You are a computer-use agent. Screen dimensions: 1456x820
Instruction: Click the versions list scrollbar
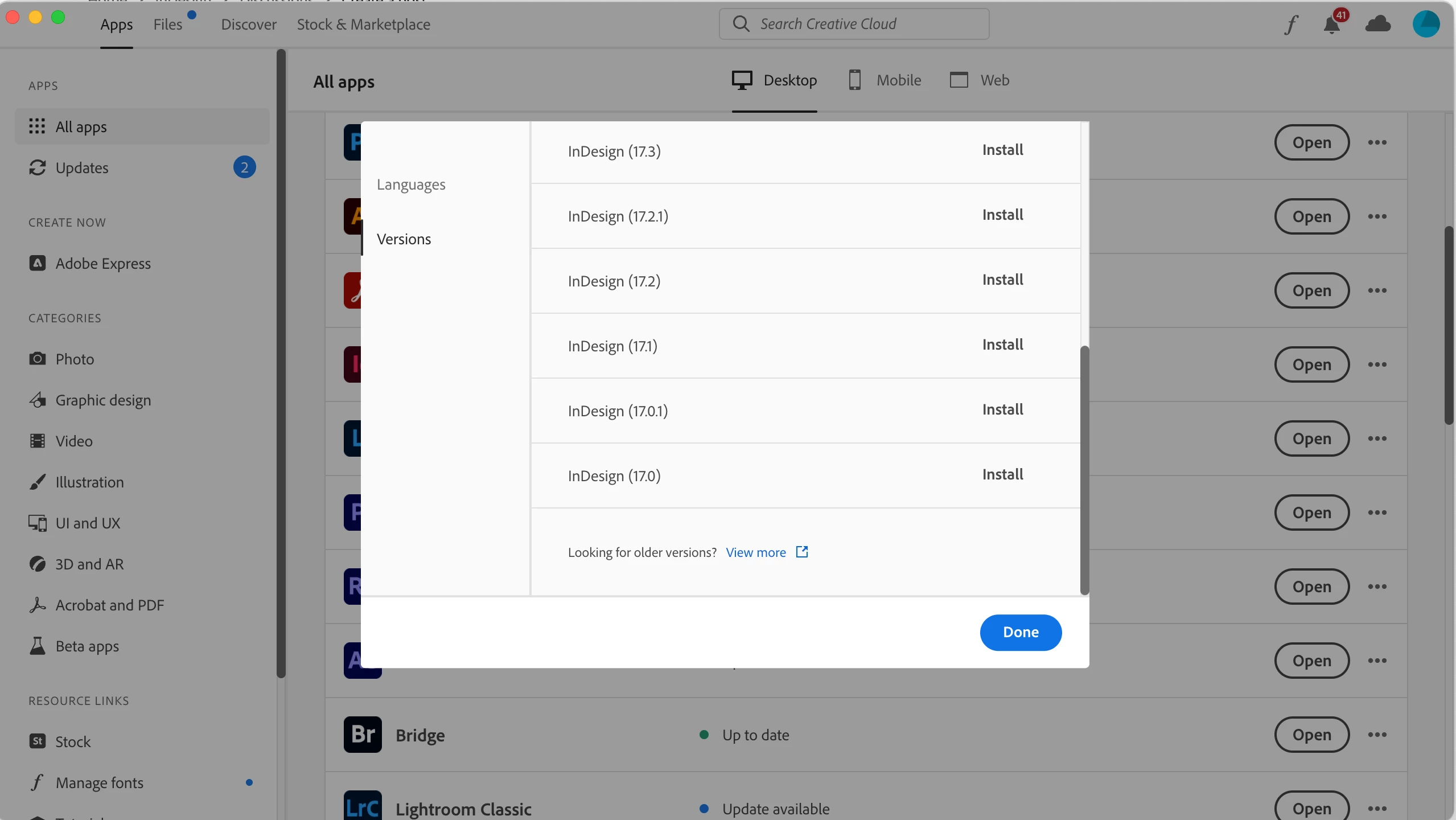click(x=1084, y=469)
